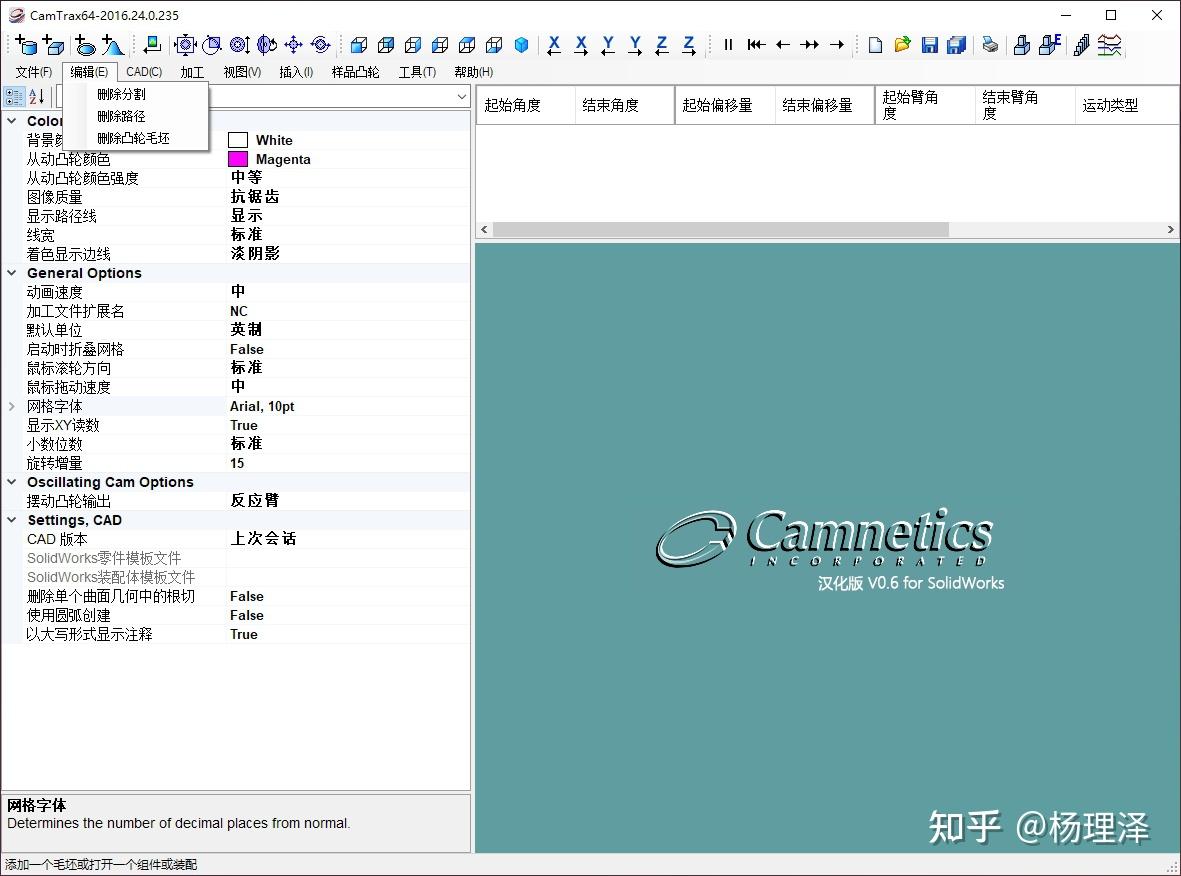
Task: Click the Y left arrow icon
Action: (x=608, y=45)
